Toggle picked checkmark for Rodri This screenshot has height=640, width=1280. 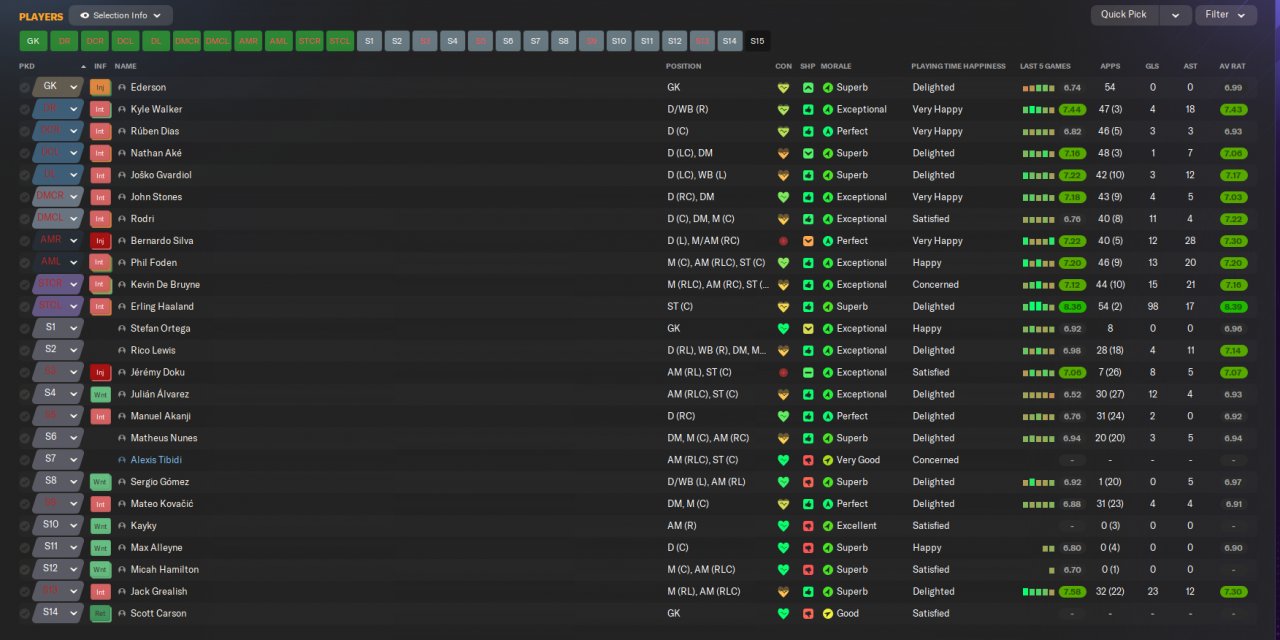(24, 219)
